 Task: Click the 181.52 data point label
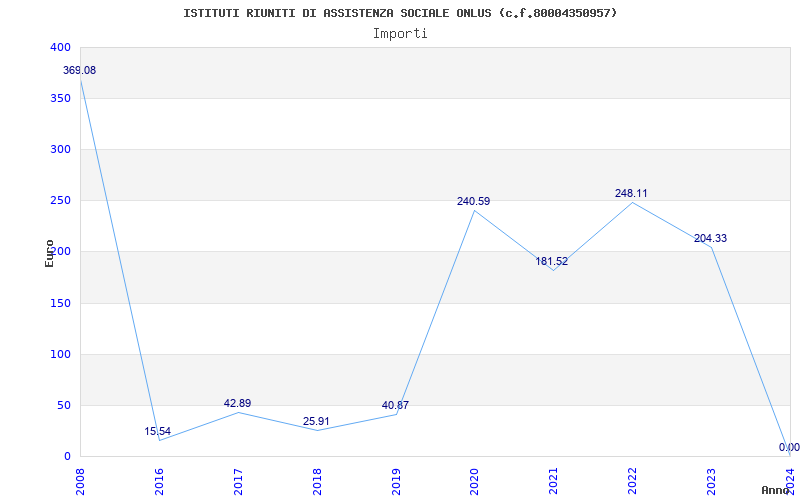552,262
